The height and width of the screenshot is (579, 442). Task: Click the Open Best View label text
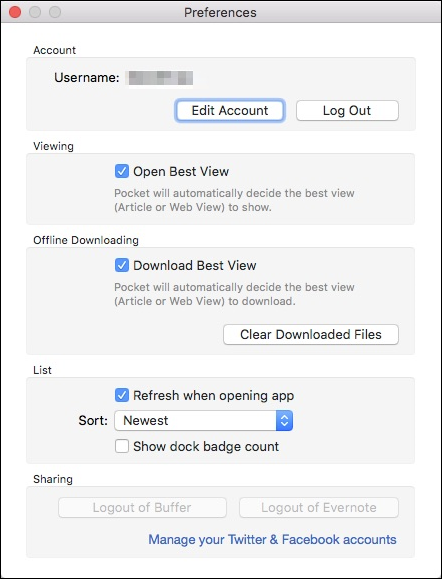[x=181, y=172]
